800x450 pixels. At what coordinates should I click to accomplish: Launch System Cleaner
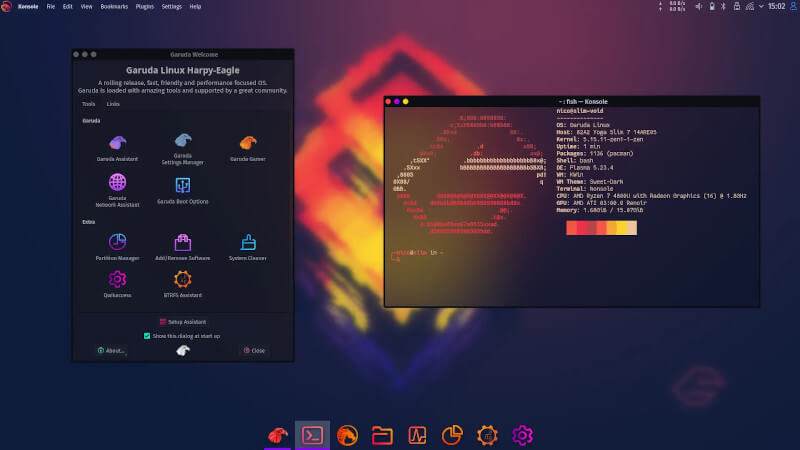pyautogui.click(x=247, y=247)
